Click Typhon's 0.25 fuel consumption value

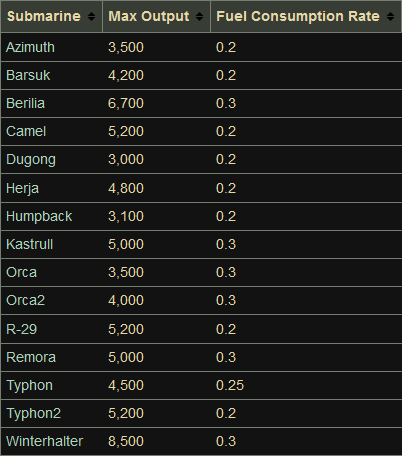click(230, 385)
